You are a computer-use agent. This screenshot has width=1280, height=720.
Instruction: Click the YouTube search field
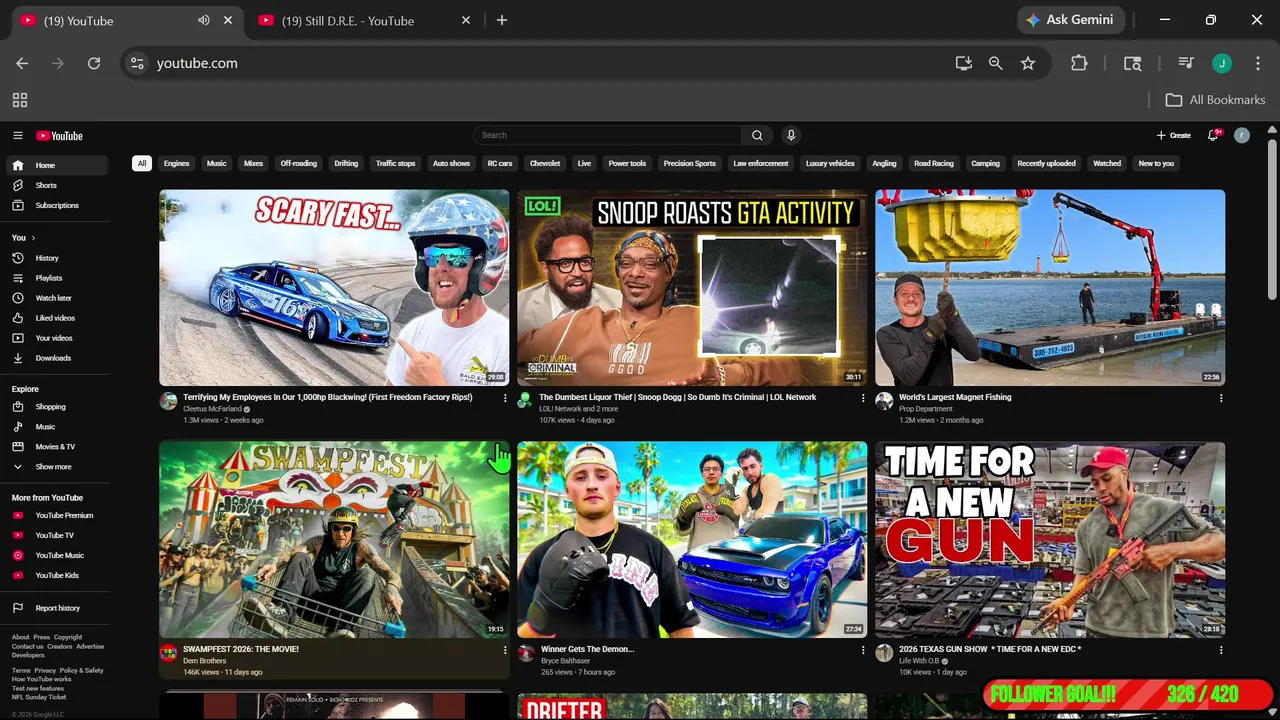tap(608, 135)
